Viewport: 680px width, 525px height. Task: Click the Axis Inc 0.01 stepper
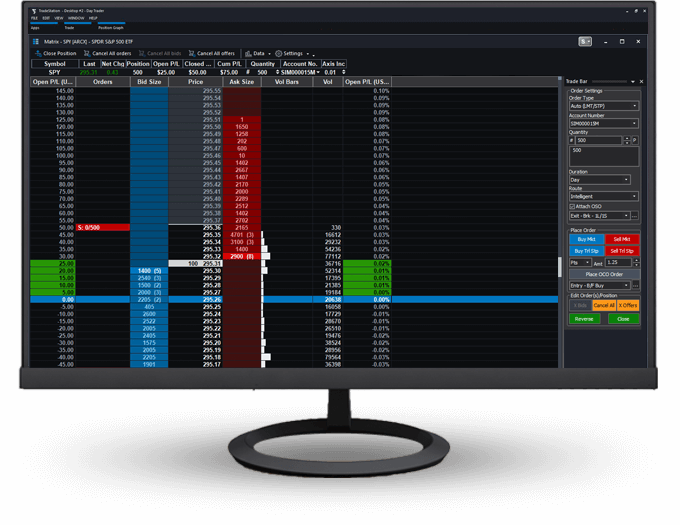343,72
